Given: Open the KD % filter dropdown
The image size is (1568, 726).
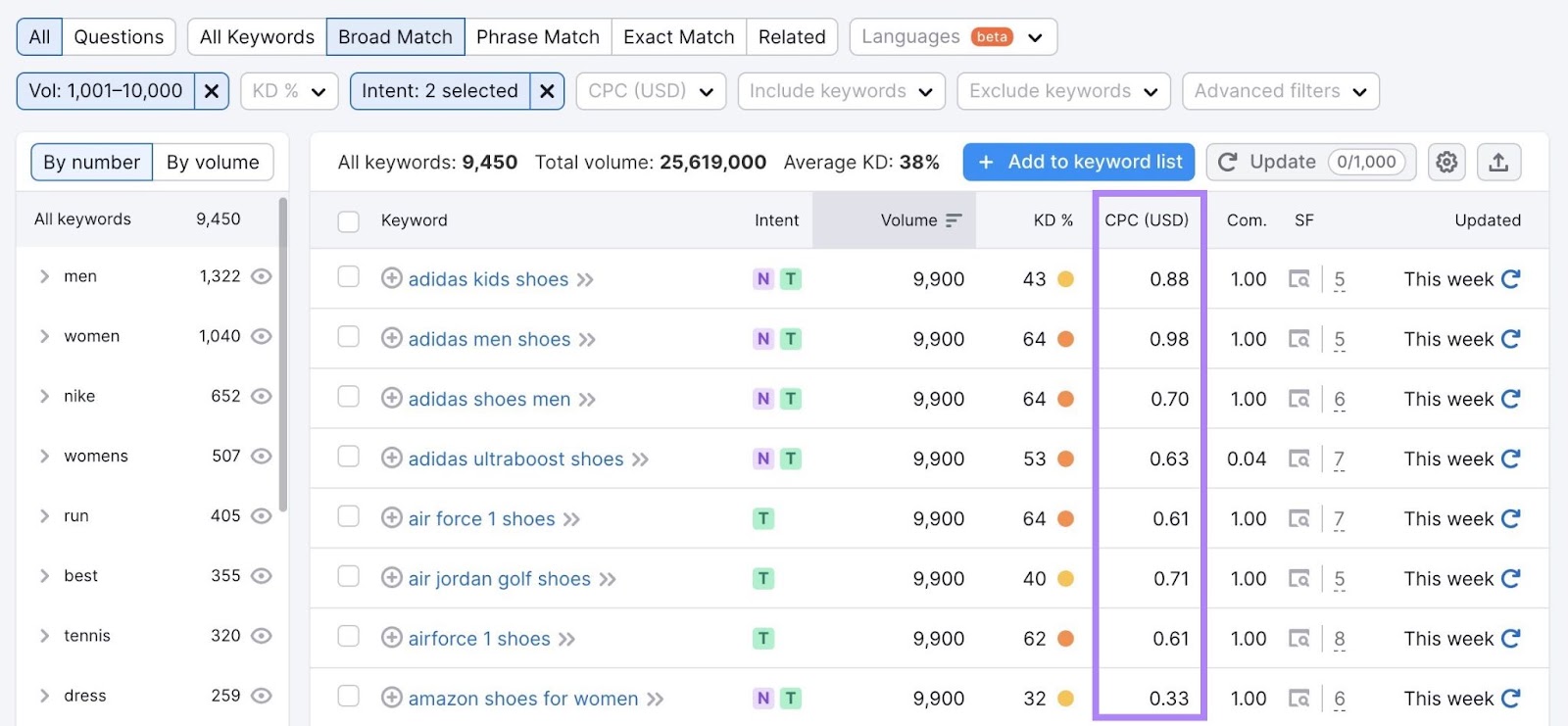Looking at the screenshot, I should 289,91.
